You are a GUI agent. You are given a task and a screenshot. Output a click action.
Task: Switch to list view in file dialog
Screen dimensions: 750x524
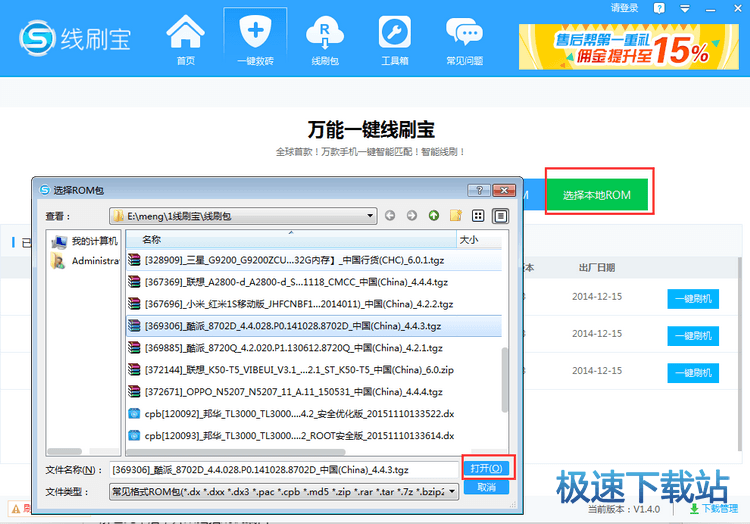click(479, 215)
